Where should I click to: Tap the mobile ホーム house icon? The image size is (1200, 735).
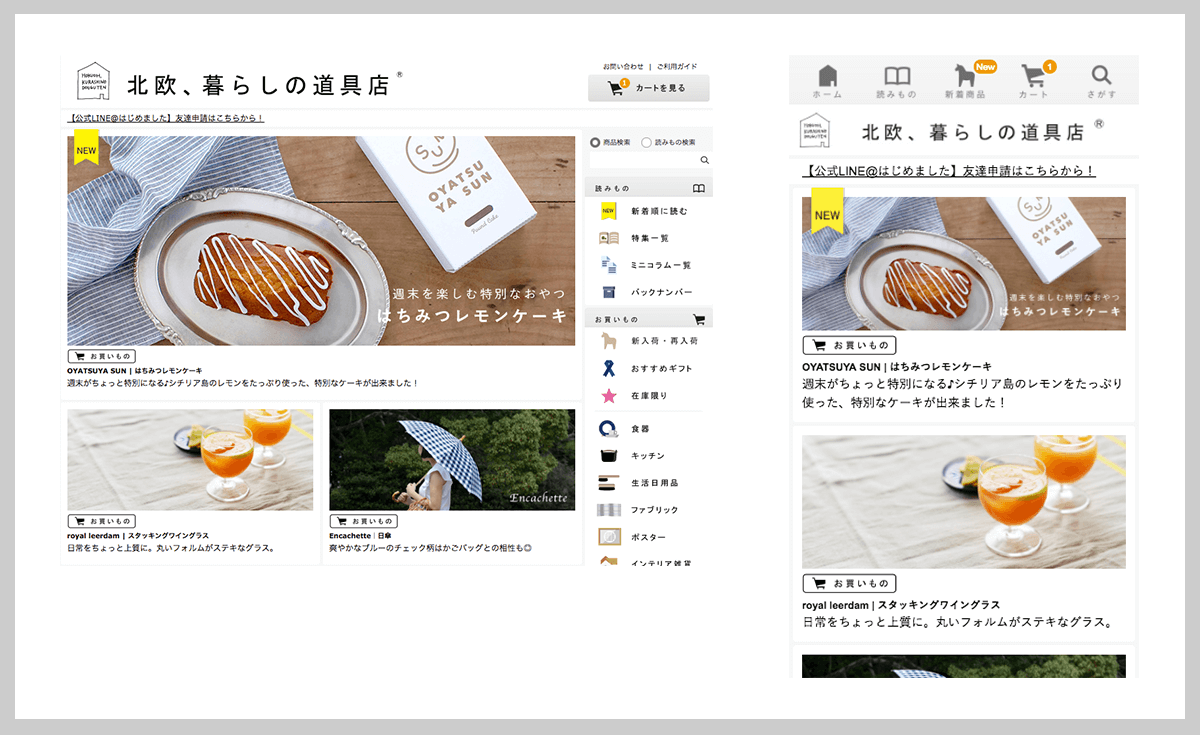(x=826, y=76)
